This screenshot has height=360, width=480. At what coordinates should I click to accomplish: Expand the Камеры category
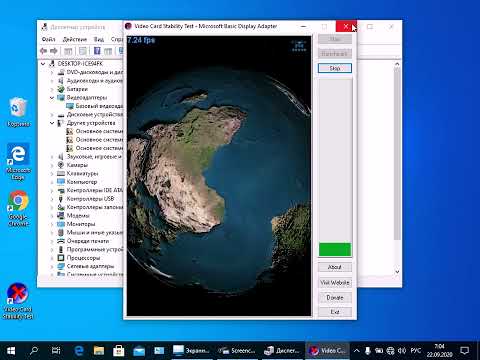[52, 165]
